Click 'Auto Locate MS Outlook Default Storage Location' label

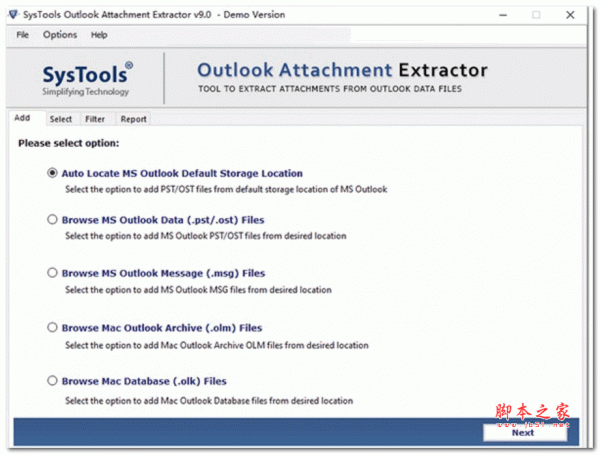(182, 173)
